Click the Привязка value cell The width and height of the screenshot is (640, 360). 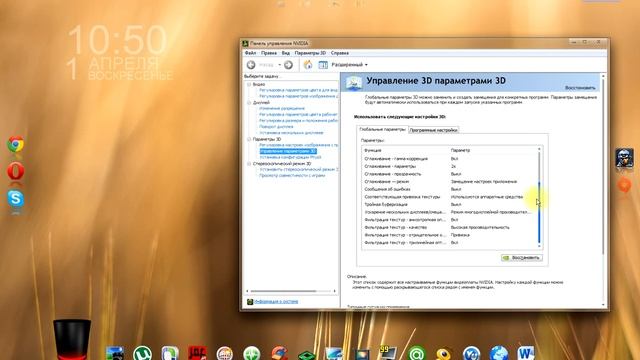tap(460, 235)
